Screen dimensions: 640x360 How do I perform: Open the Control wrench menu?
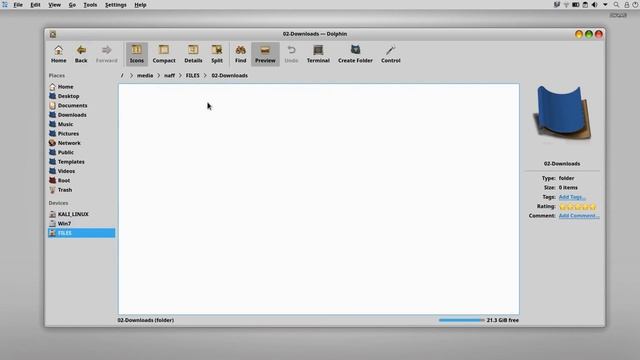[391, 54]
